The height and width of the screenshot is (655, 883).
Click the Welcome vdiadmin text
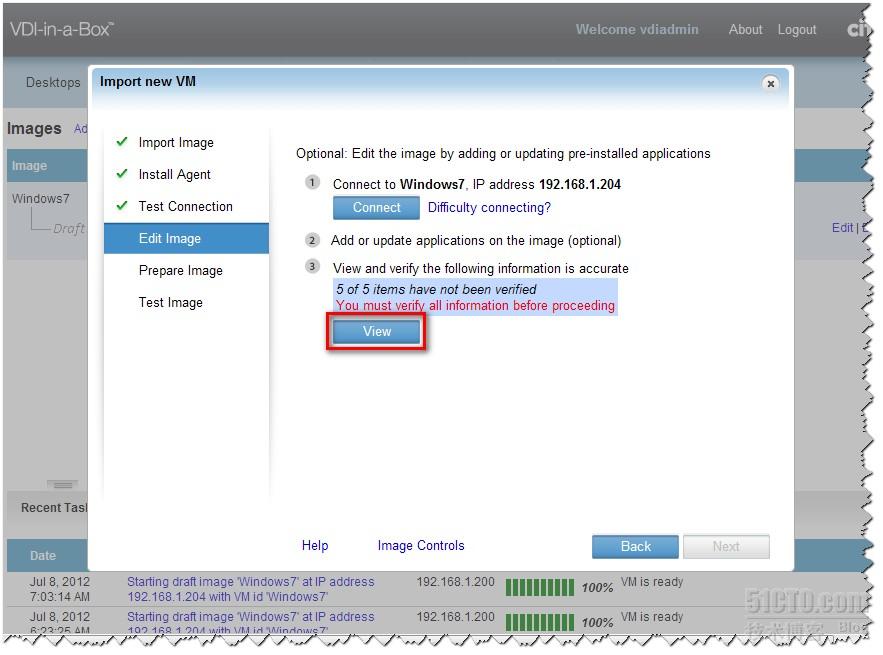pos(637,29)
